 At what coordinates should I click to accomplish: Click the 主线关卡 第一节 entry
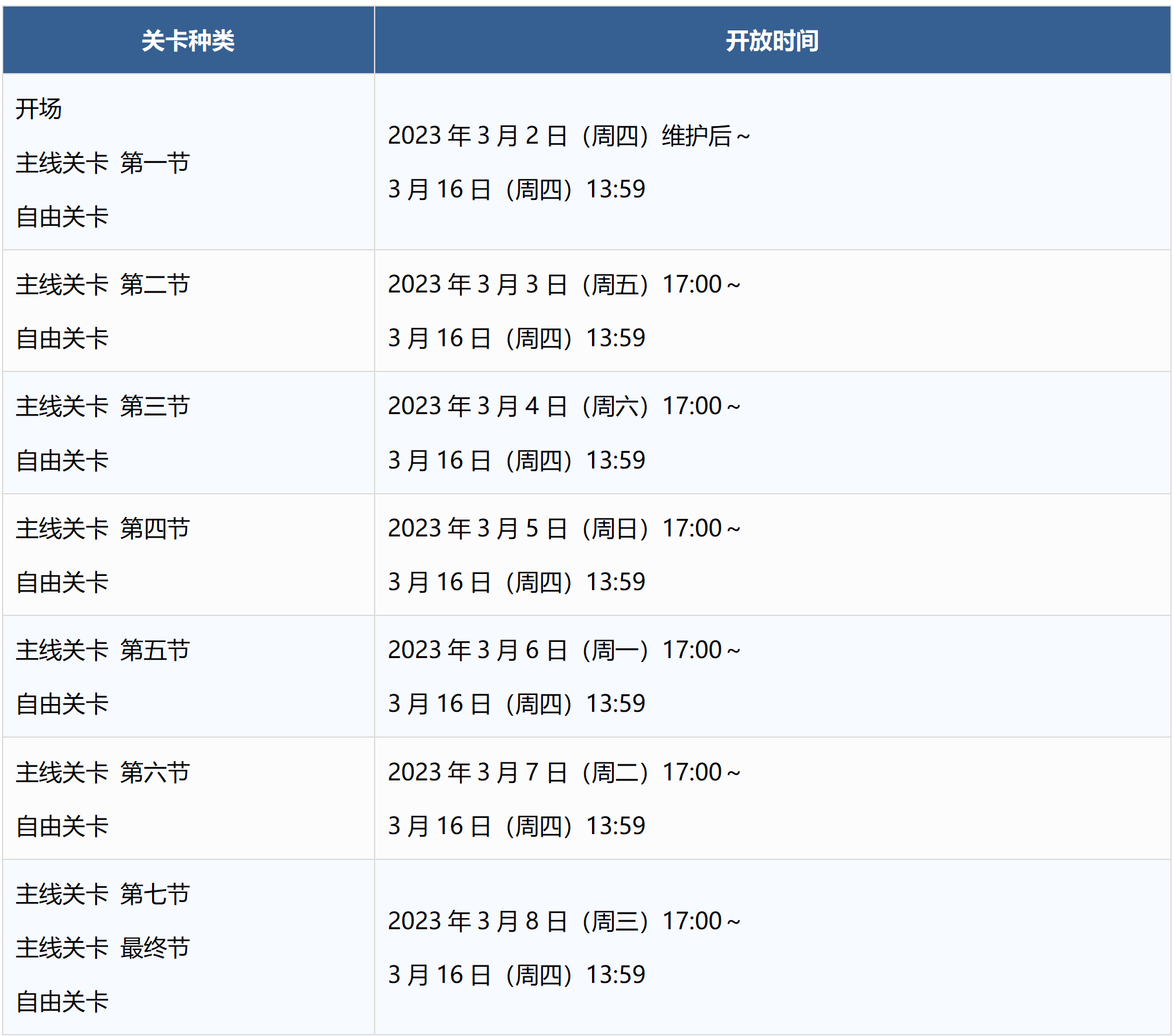tap(102, 162)
